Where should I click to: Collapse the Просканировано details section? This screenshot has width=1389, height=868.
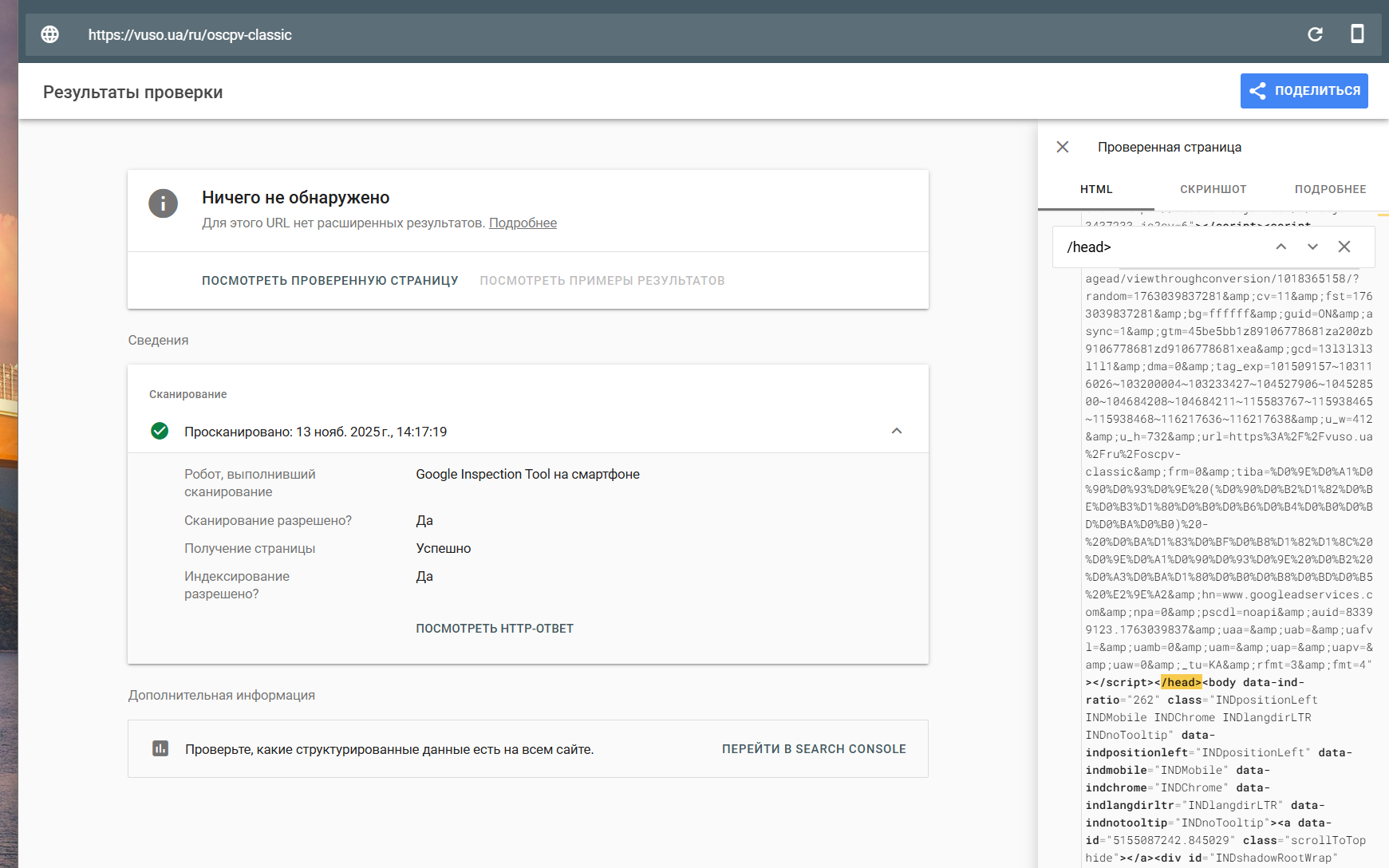(897, 432)
